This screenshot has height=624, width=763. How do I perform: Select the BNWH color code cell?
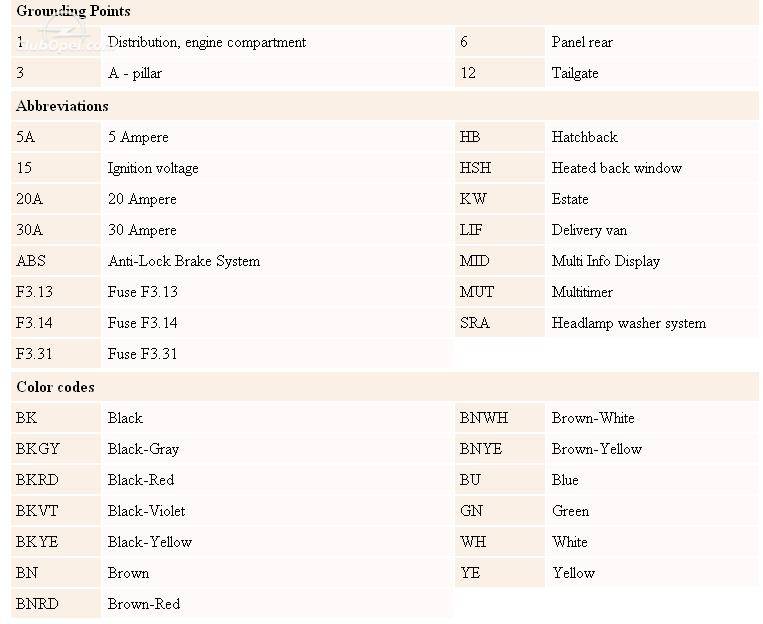click(x=500, y=418)
